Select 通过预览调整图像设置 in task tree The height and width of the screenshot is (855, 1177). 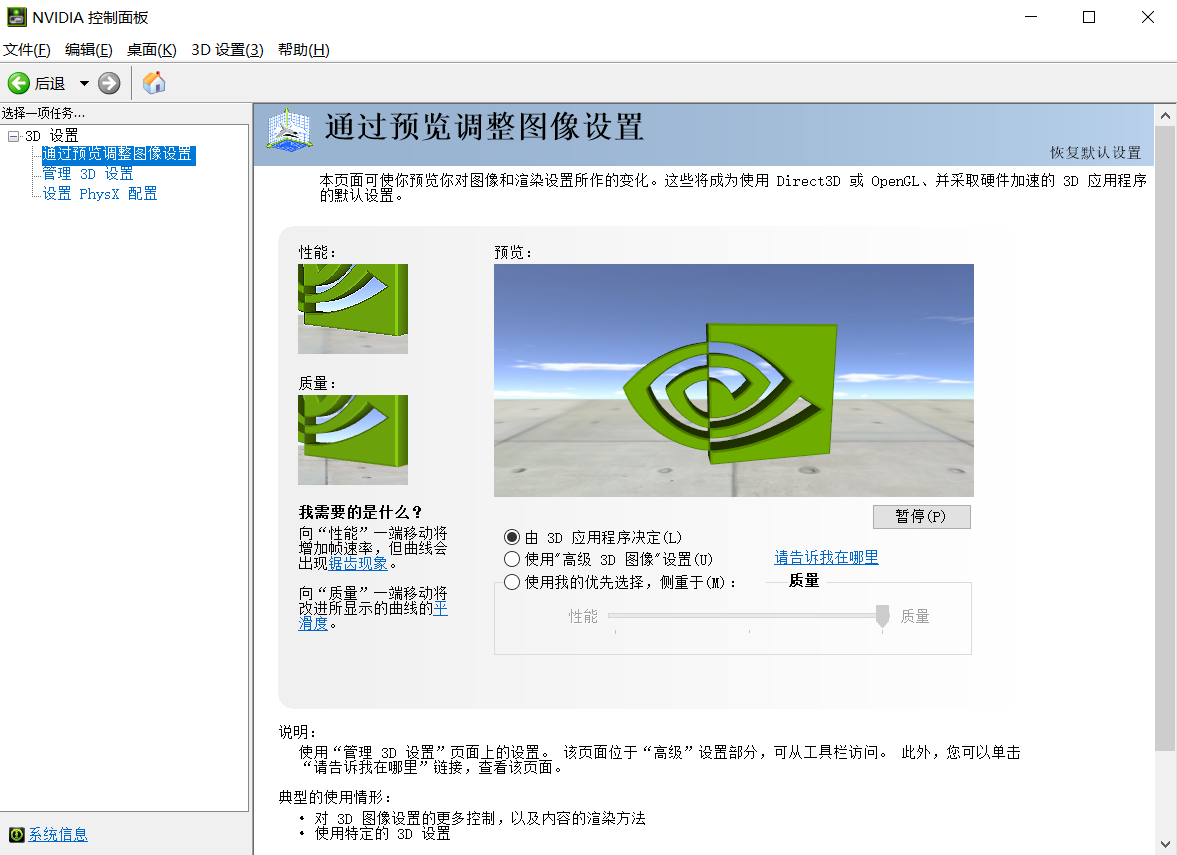118,154
